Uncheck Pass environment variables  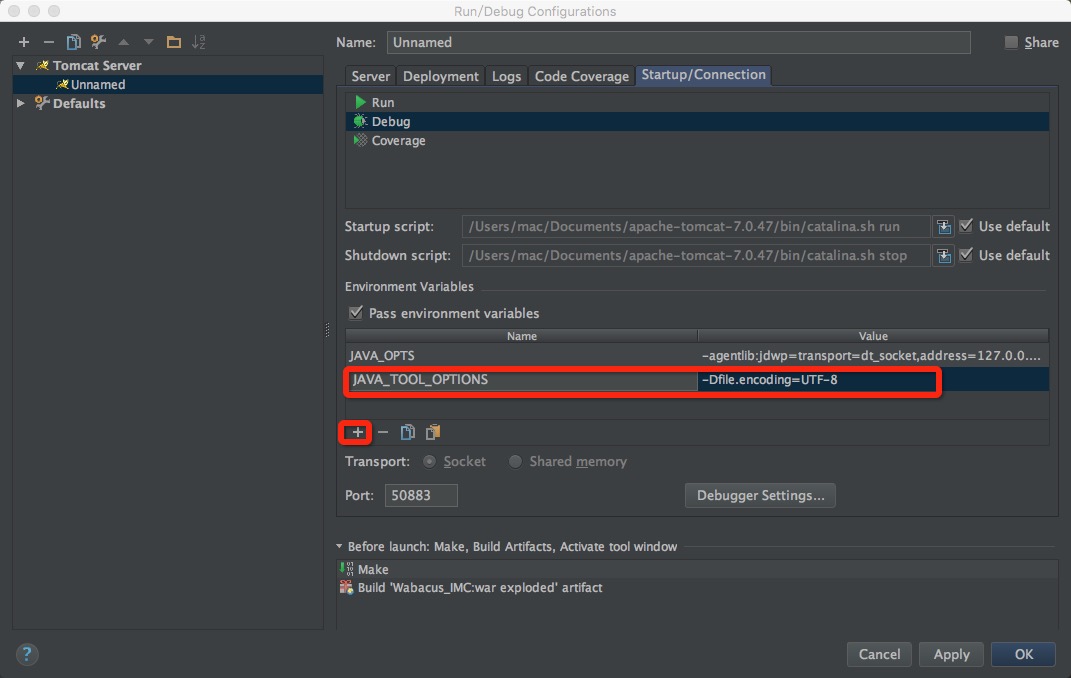(x=354, y=313)
